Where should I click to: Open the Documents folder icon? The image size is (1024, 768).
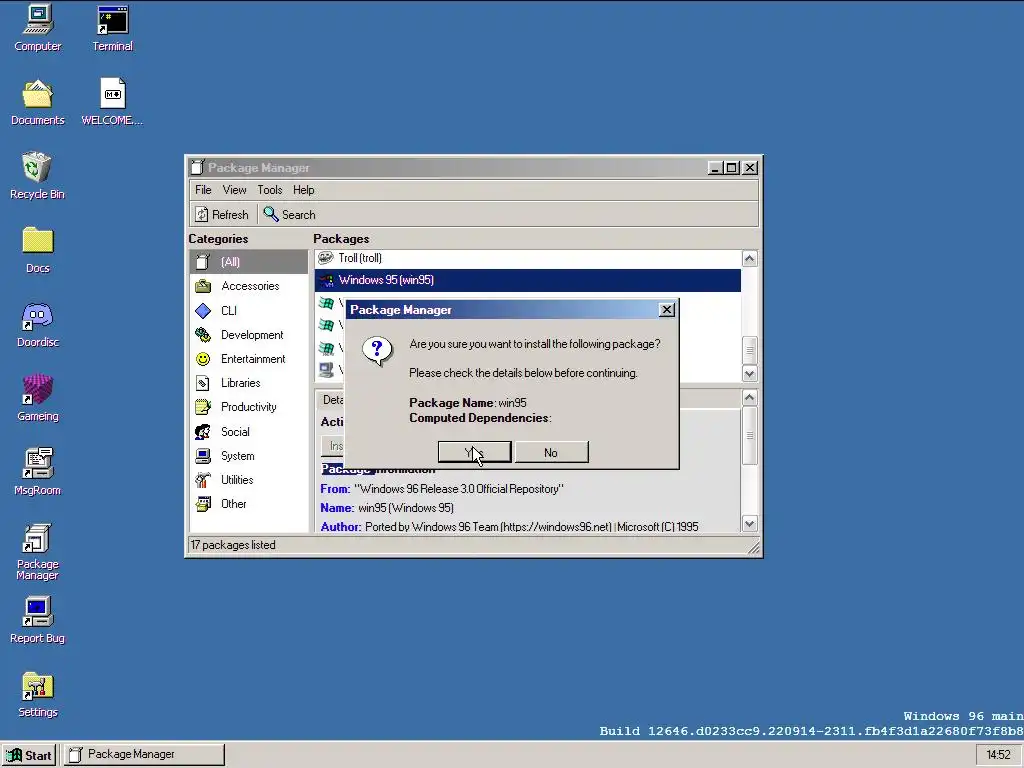click(x=37, y=102)
